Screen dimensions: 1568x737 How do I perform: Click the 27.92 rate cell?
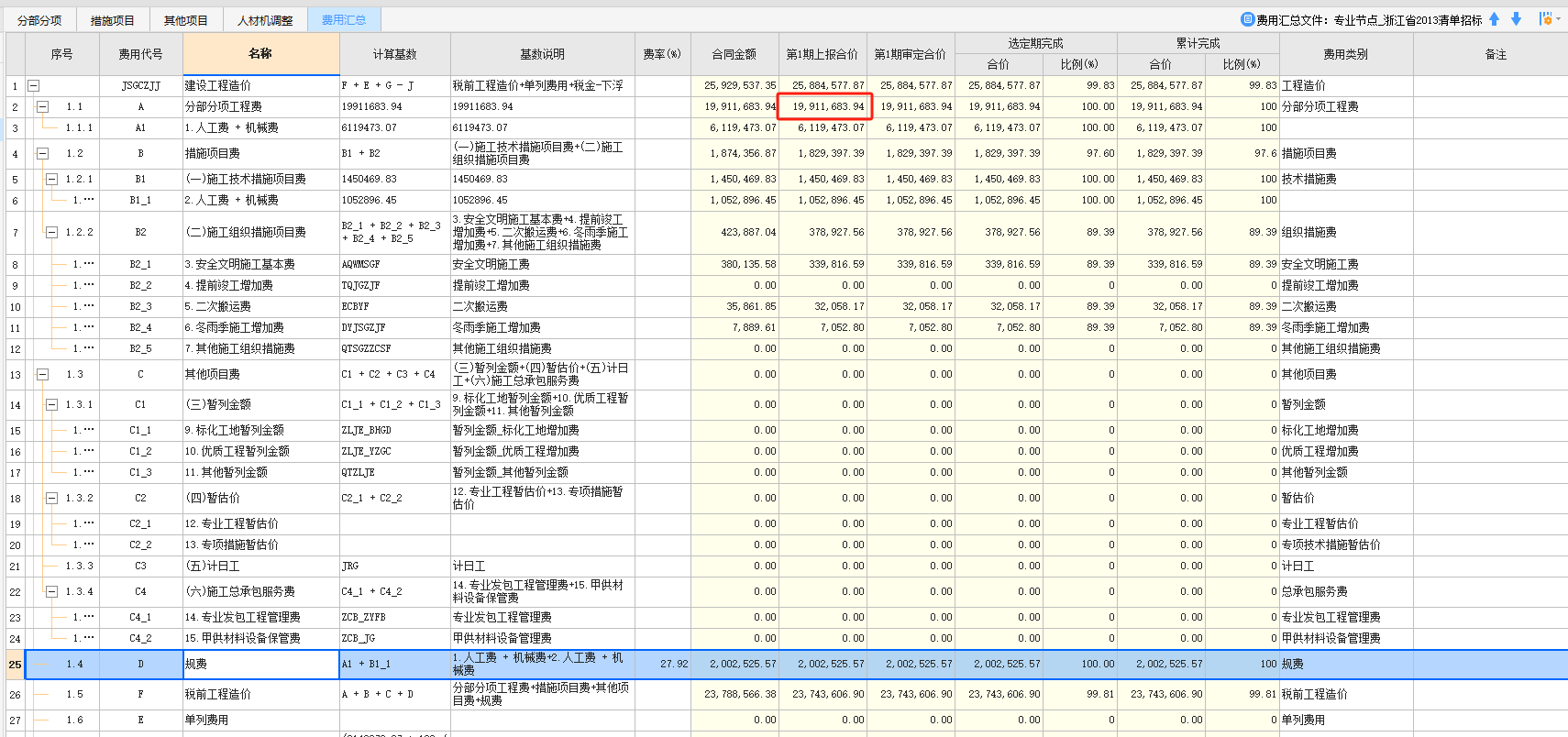click(663, 665)
